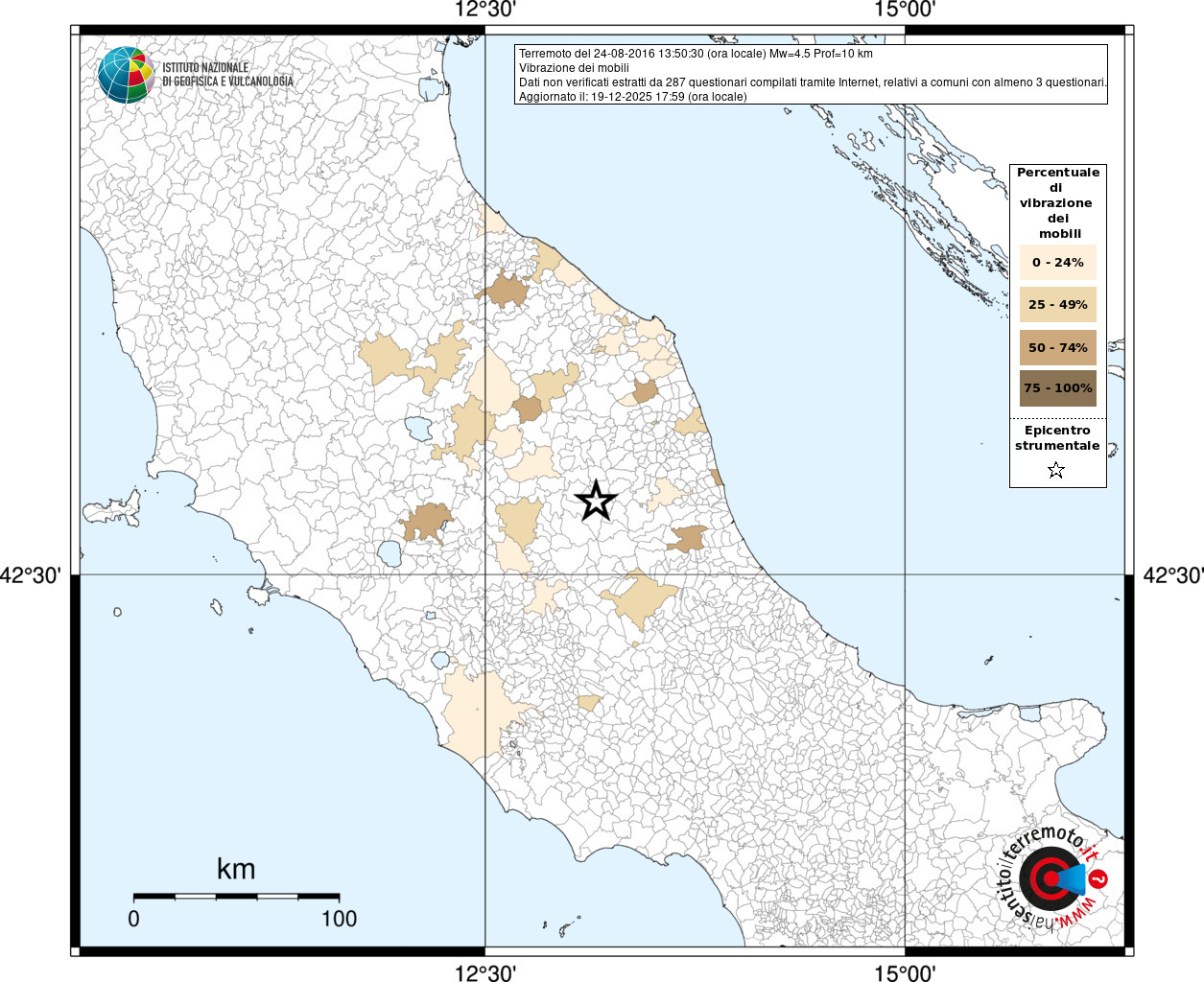1204x982 pixels.
Task: Click the 'Epicentro strumentale' legend label
Action: pyautogui.click(x=1057, y=438)
